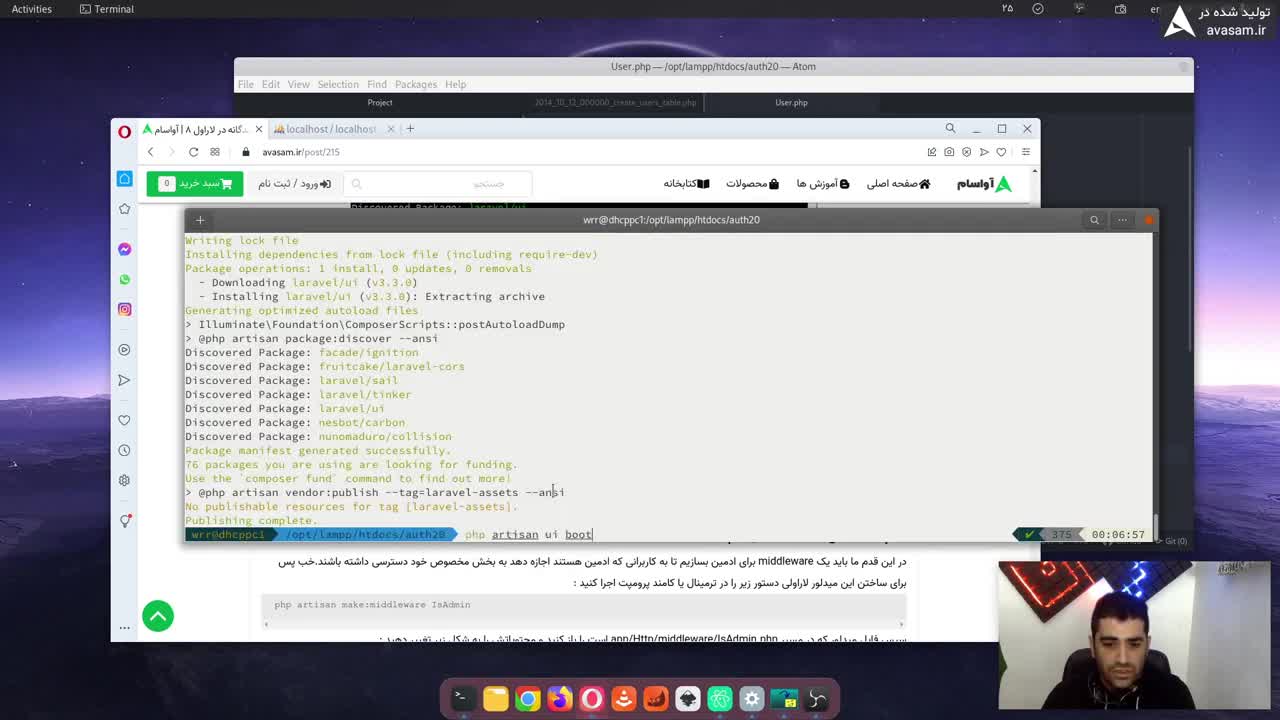Viewport: 1280px width, 720px height.
Task: Click the search icon in terminal header
Action: (1094, 220)
